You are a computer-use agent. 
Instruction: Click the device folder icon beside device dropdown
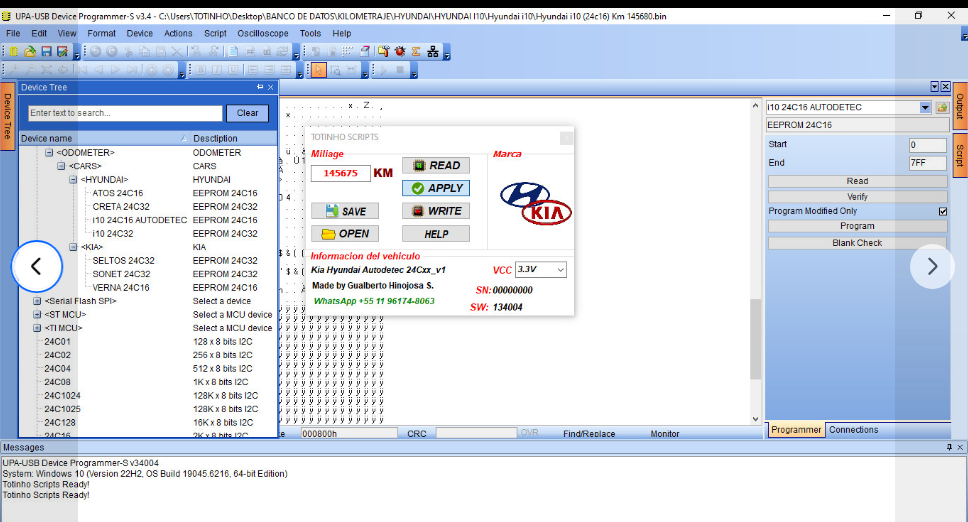(x=942, y=107)
